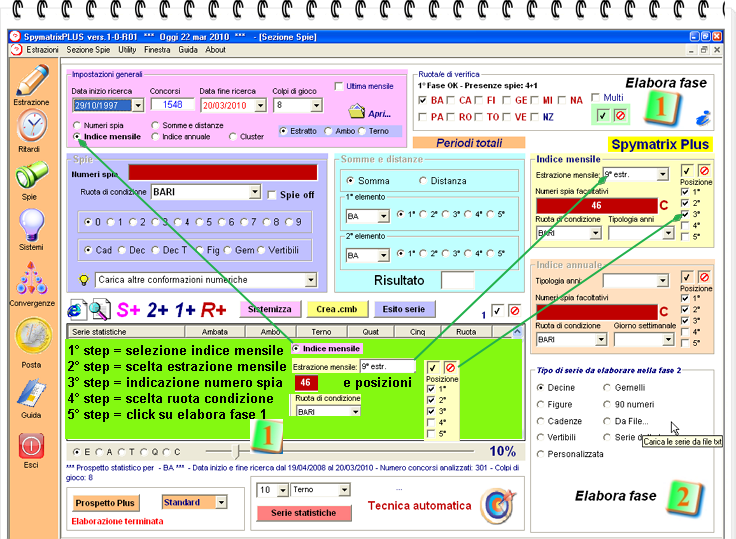The height and width of the screenshot is (539, 736).
Task: Click the red Numeri spia field in Spie
Action: click(223, 173)
